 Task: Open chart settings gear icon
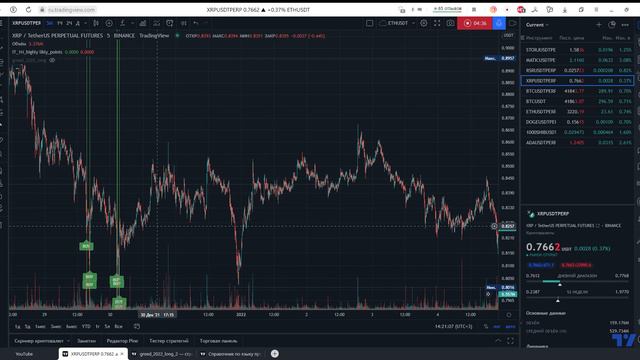coord(424,23)
